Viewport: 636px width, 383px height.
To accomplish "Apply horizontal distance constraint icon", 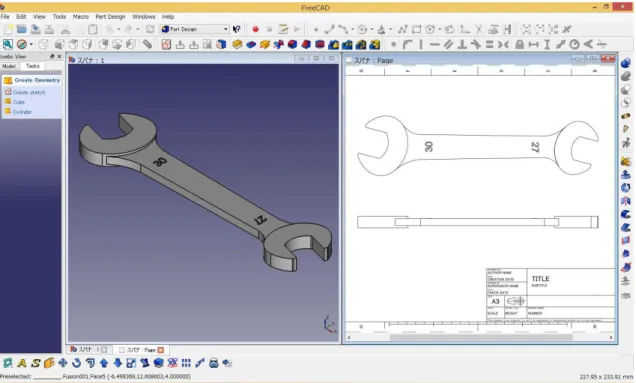I will [533, 44].
